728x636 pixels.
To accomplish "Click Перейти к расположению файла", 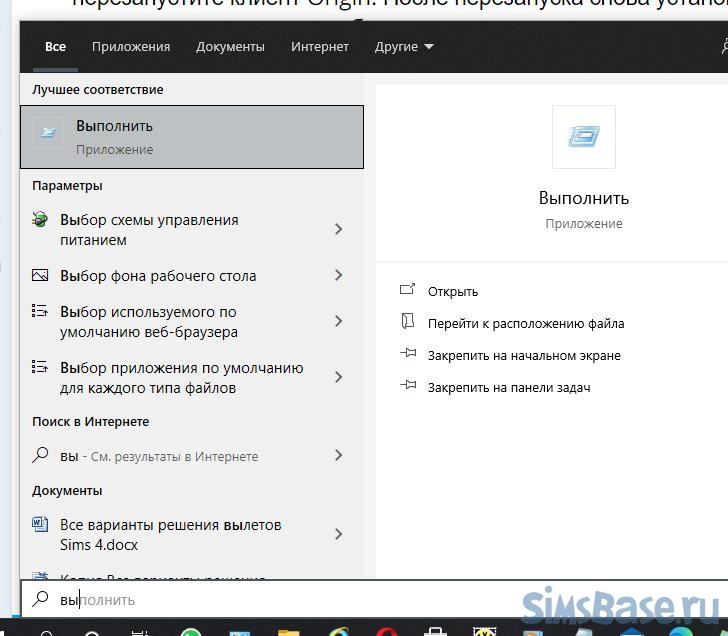I will coord(525,323).
